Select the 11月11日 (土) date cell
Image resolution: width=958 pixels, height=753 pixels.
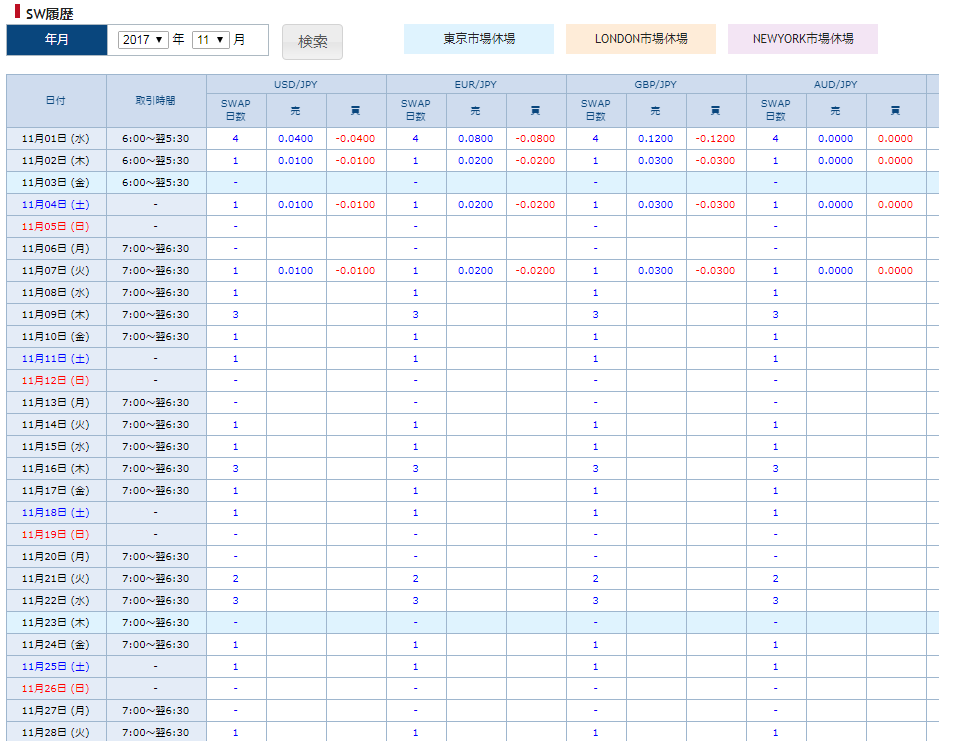click(56, 359)
